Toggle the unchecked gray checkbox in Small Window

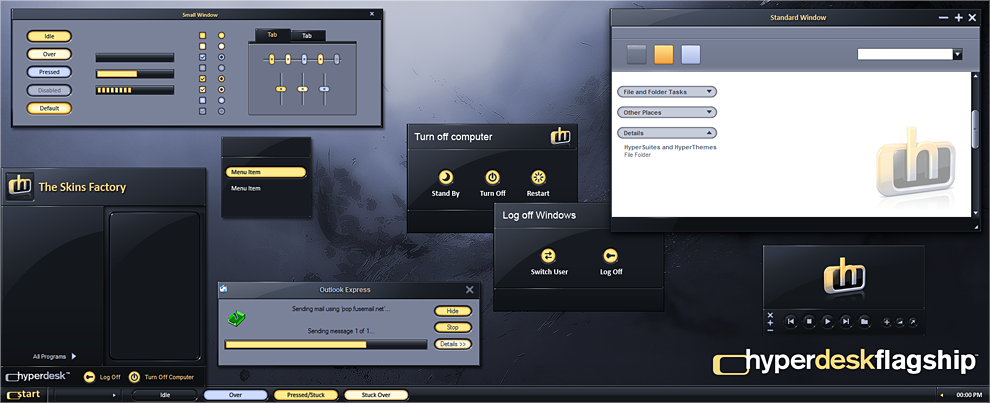(203, 68)
